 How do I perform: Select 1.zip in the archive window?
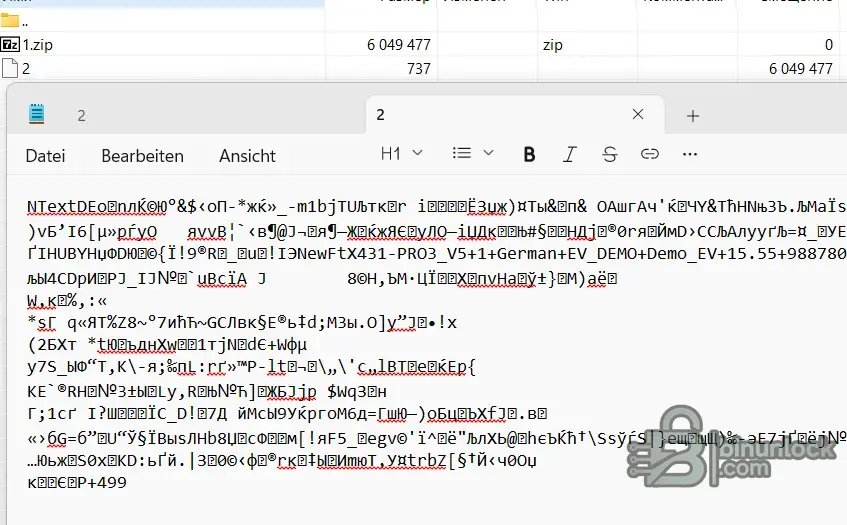37,45
